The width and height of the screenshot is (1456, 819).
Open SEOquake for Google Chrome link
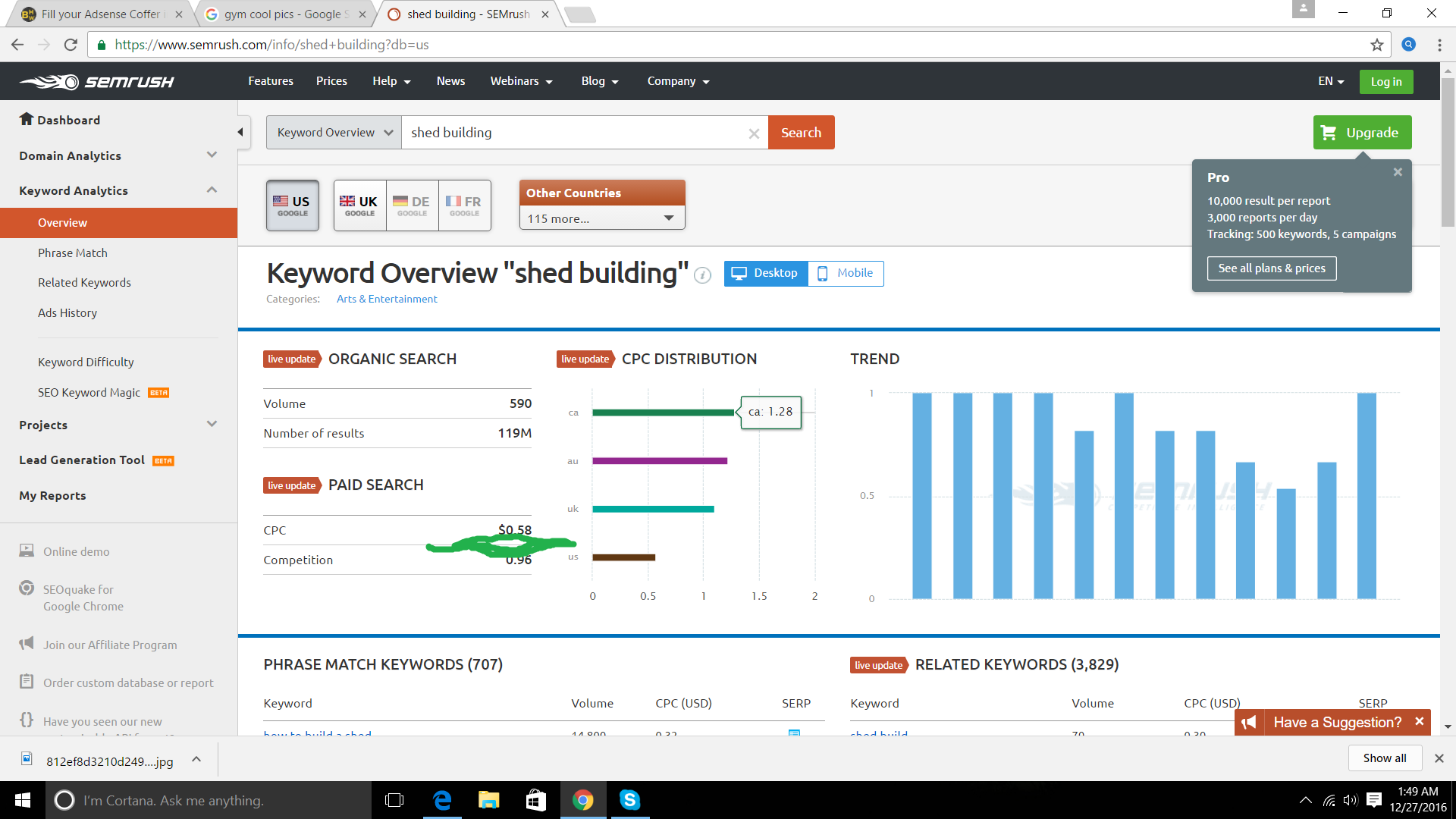[x=83, y=598]
